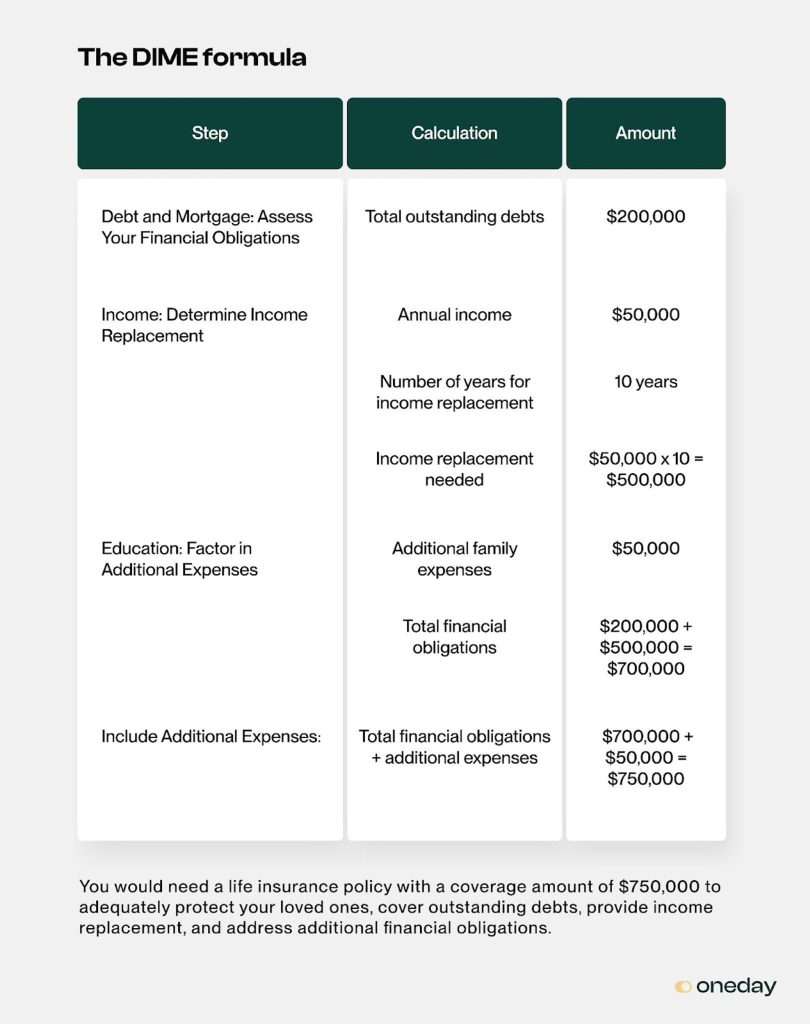The width and height of the screenshot is (810, 1024).
Task: Select the Amount column header
Action: (645, 133)
